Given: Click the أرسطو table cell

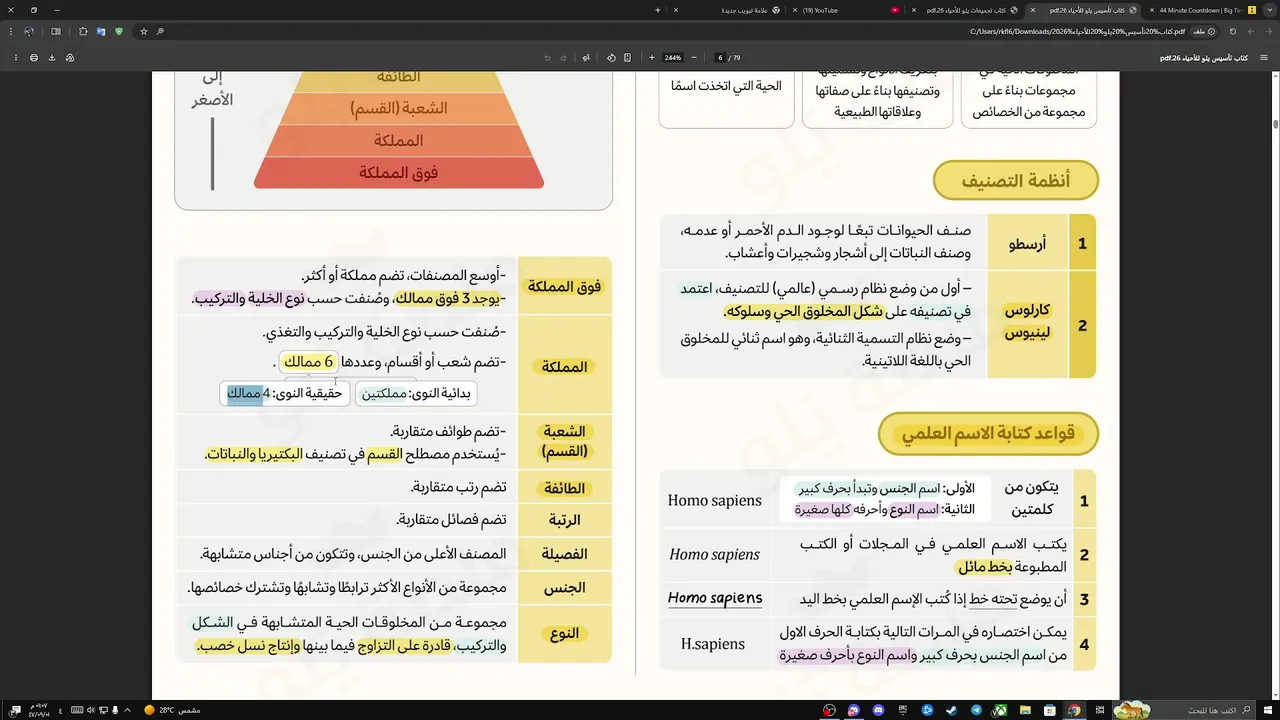Looking at the screenshot, I should (1028, 243).
